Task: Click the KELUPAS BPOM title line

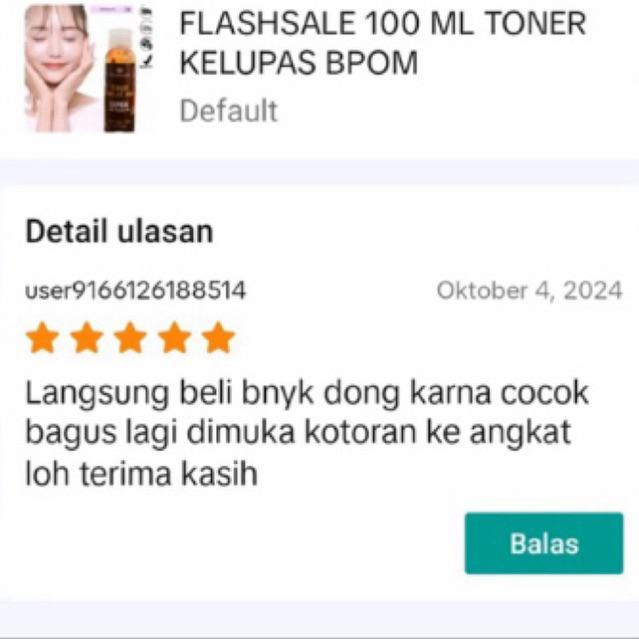Action: [x=299, y=63]
